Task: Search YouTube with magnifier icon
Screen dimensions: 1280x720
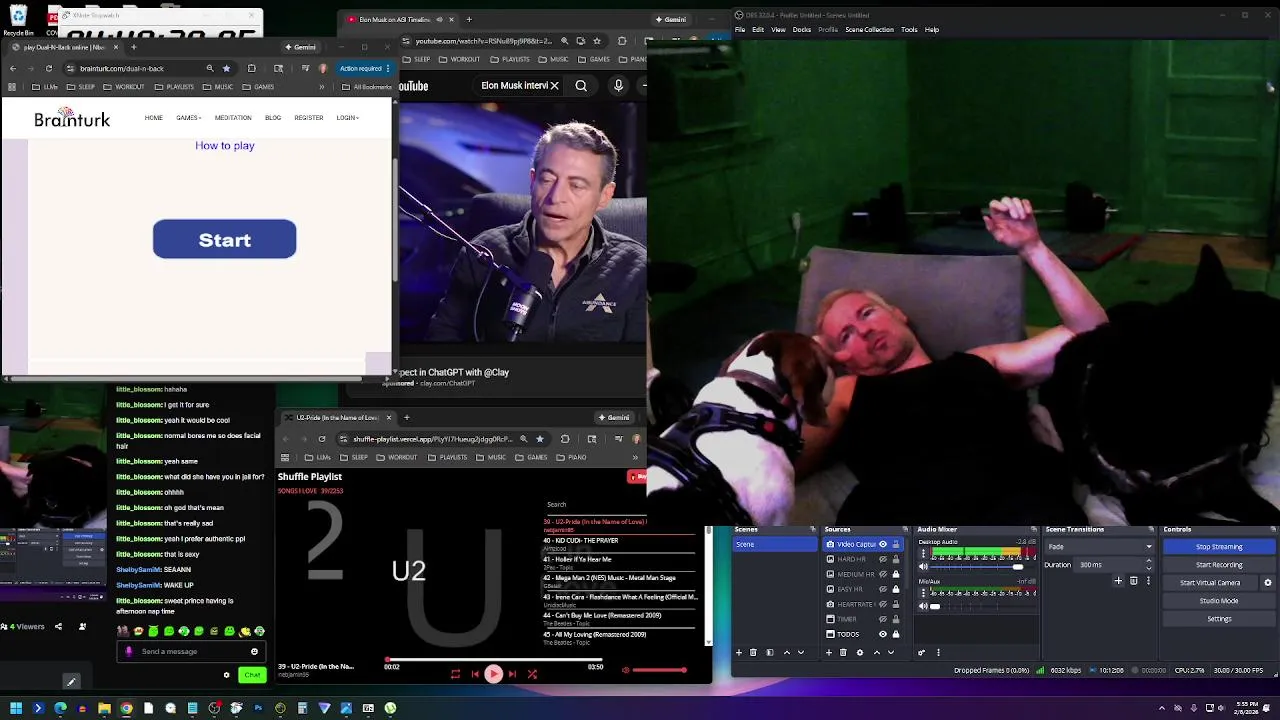Action: point(581,86)
